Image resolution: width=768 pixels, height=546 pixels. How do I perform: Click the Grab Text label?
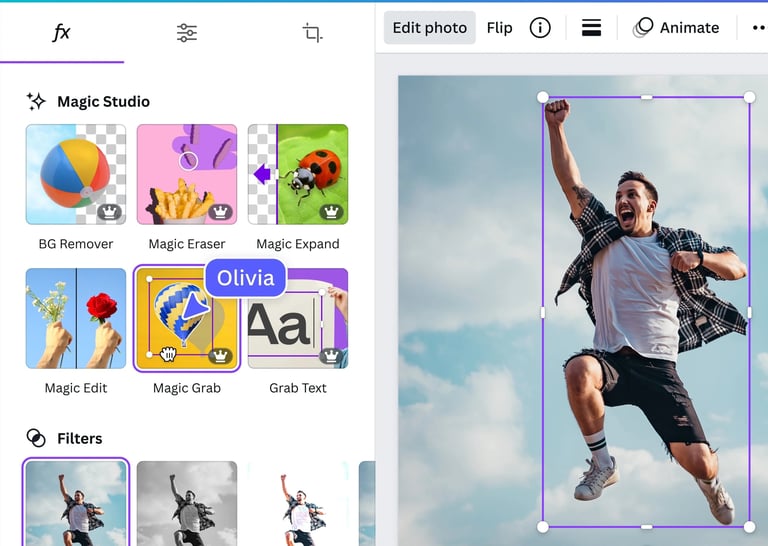click(298, 388)
